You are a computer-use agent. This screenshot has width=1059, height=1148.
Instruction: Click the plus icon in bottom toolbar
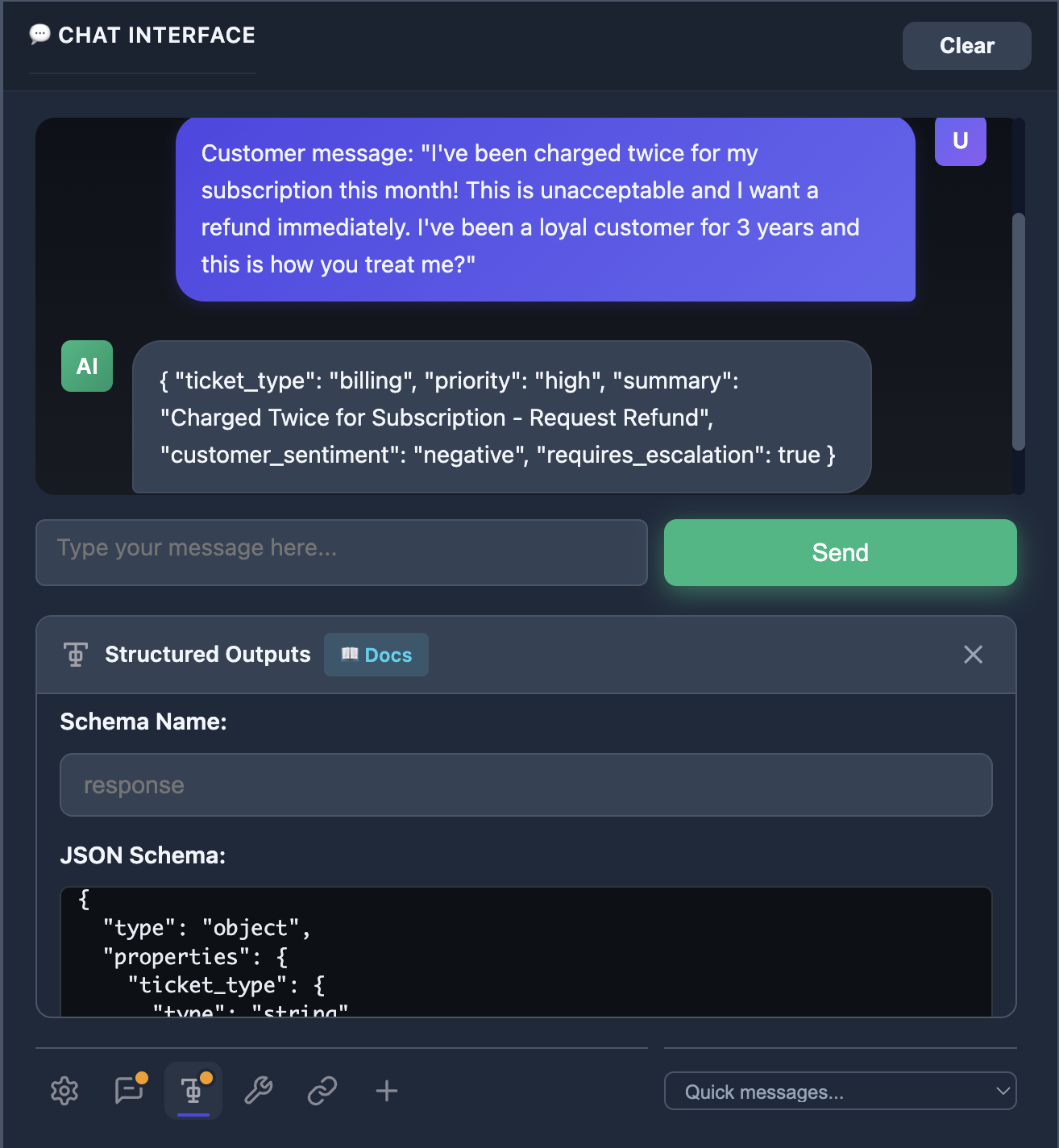pos(387,1091)
